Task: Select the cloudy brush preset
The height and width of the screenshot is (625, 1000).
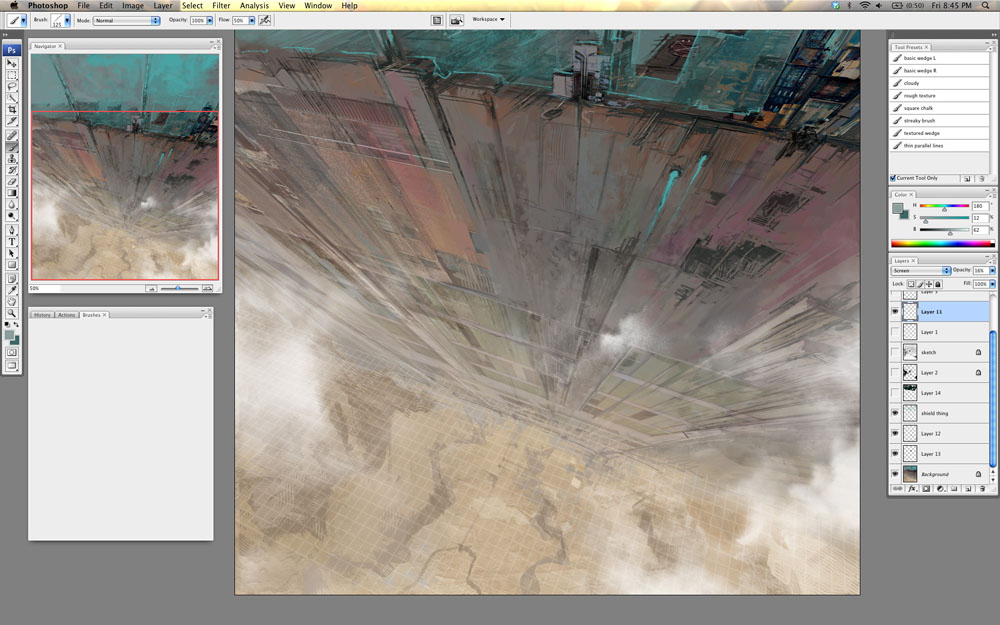Action: coord(939,83)
